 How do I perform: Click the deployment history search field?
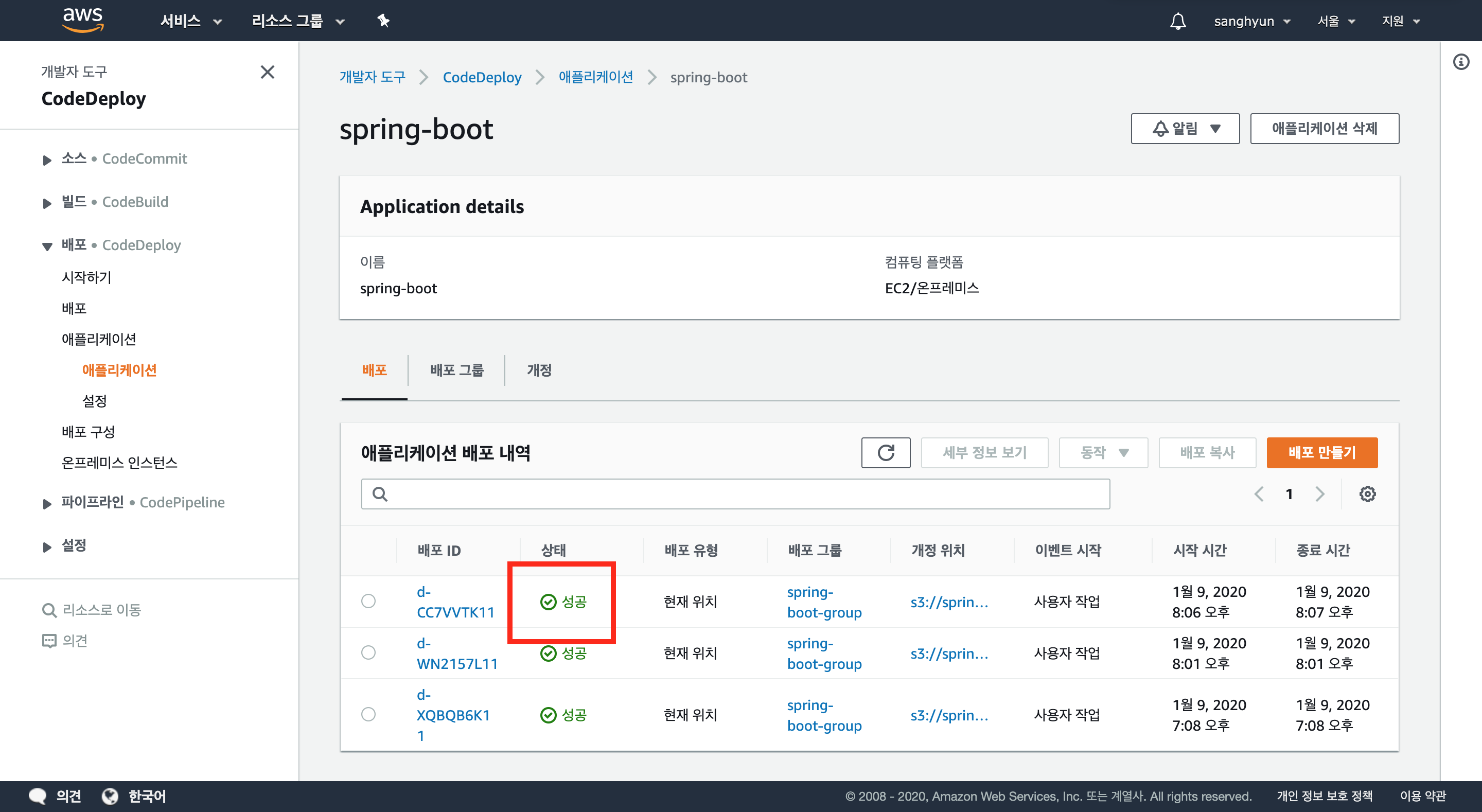click(736, 494)
